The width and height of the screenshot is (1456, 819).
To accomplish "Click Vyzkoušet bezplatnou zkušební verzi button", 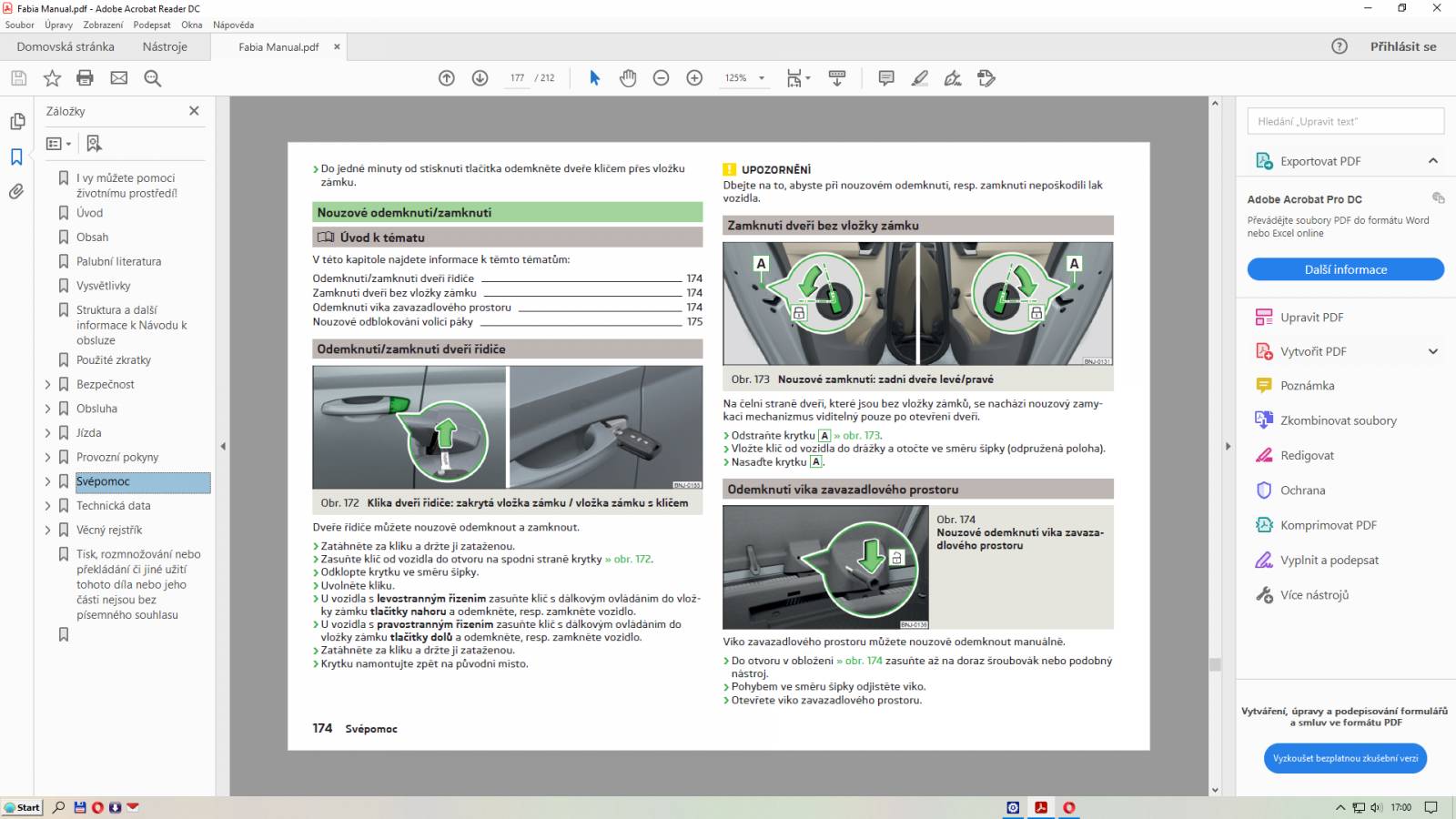I will click(1345, 758).
